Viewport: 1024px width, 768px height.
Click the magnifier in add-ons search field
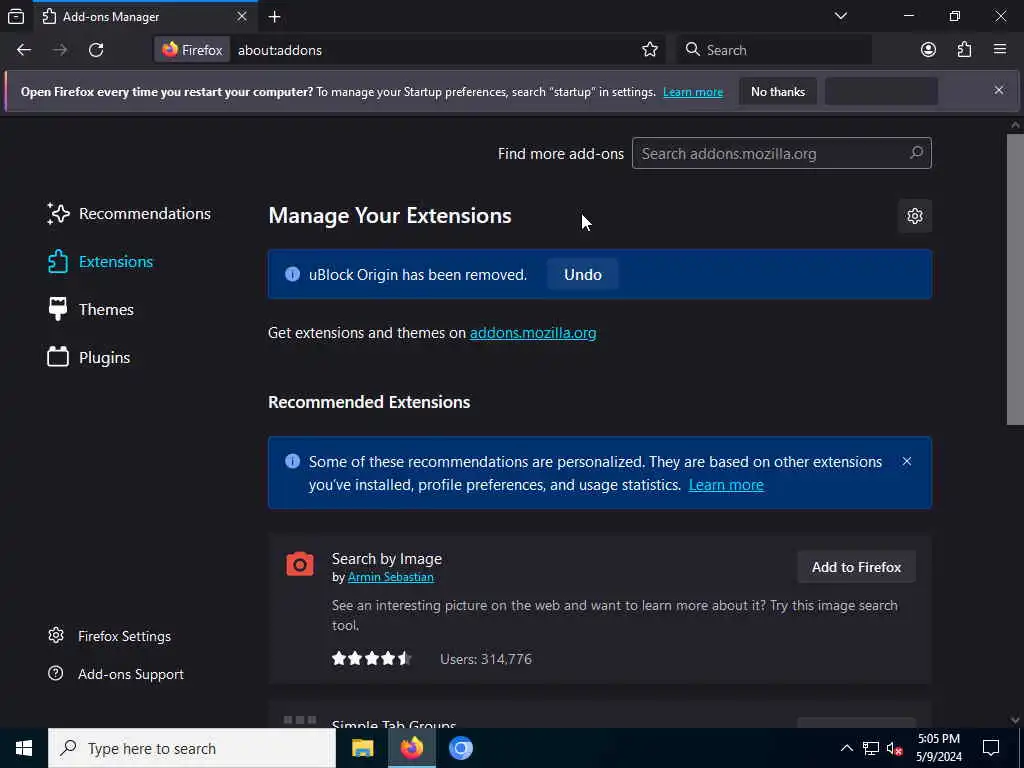click(916, 153)
